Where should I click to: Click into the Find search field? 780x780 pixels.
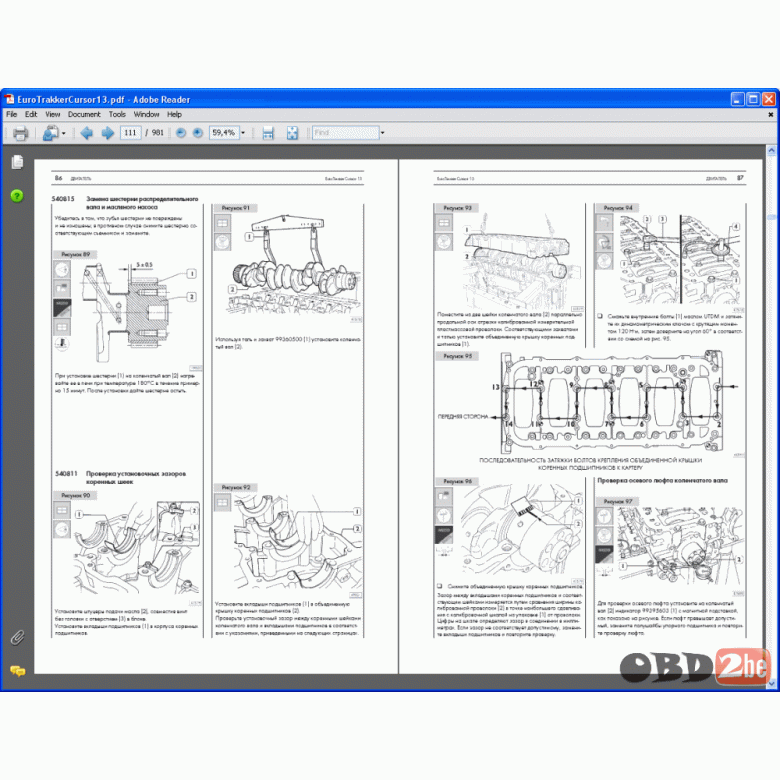(x=345, y=133)
